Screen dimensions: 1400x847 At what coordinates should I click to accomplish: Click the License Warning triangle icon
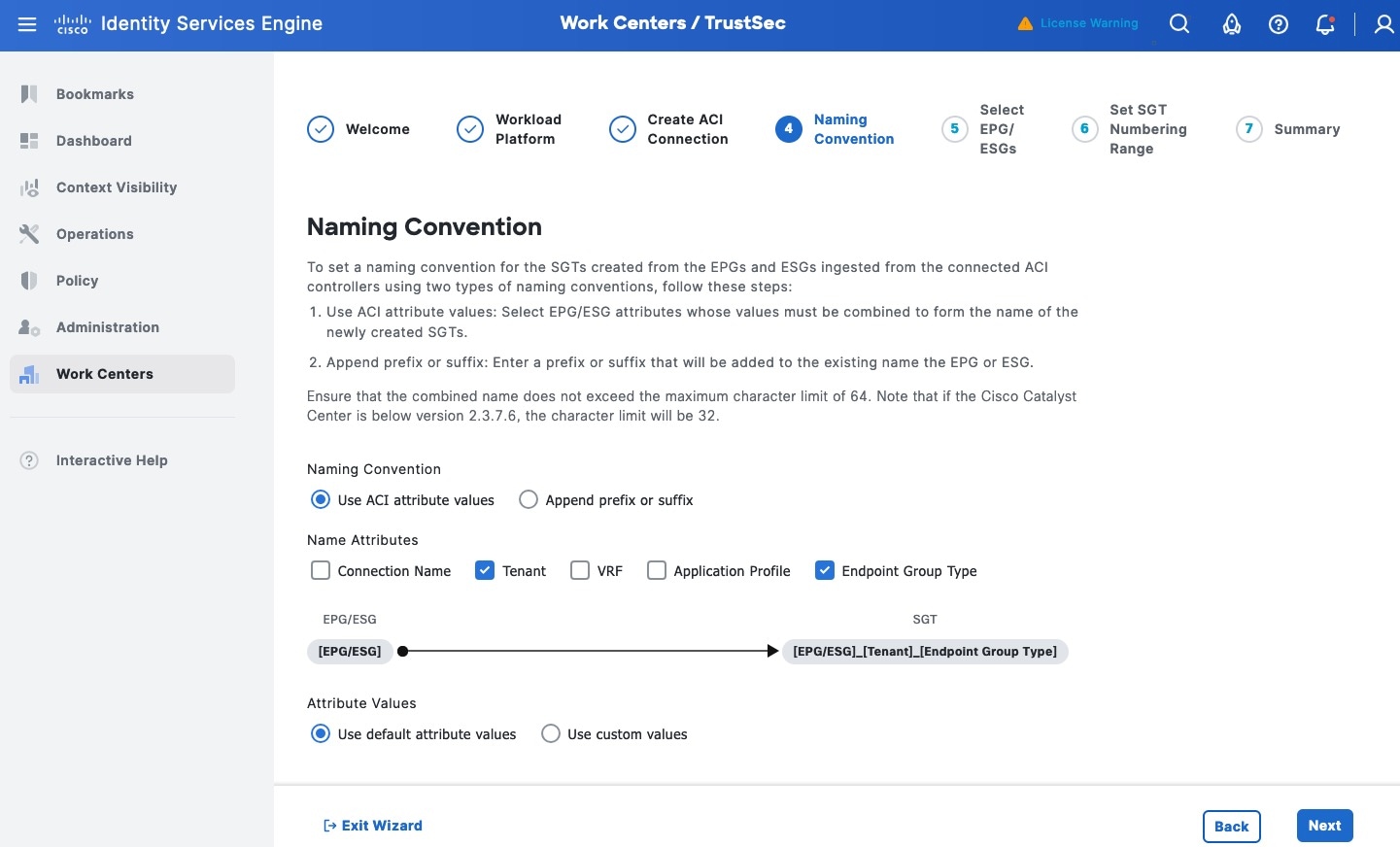(x=1025, y=23)
